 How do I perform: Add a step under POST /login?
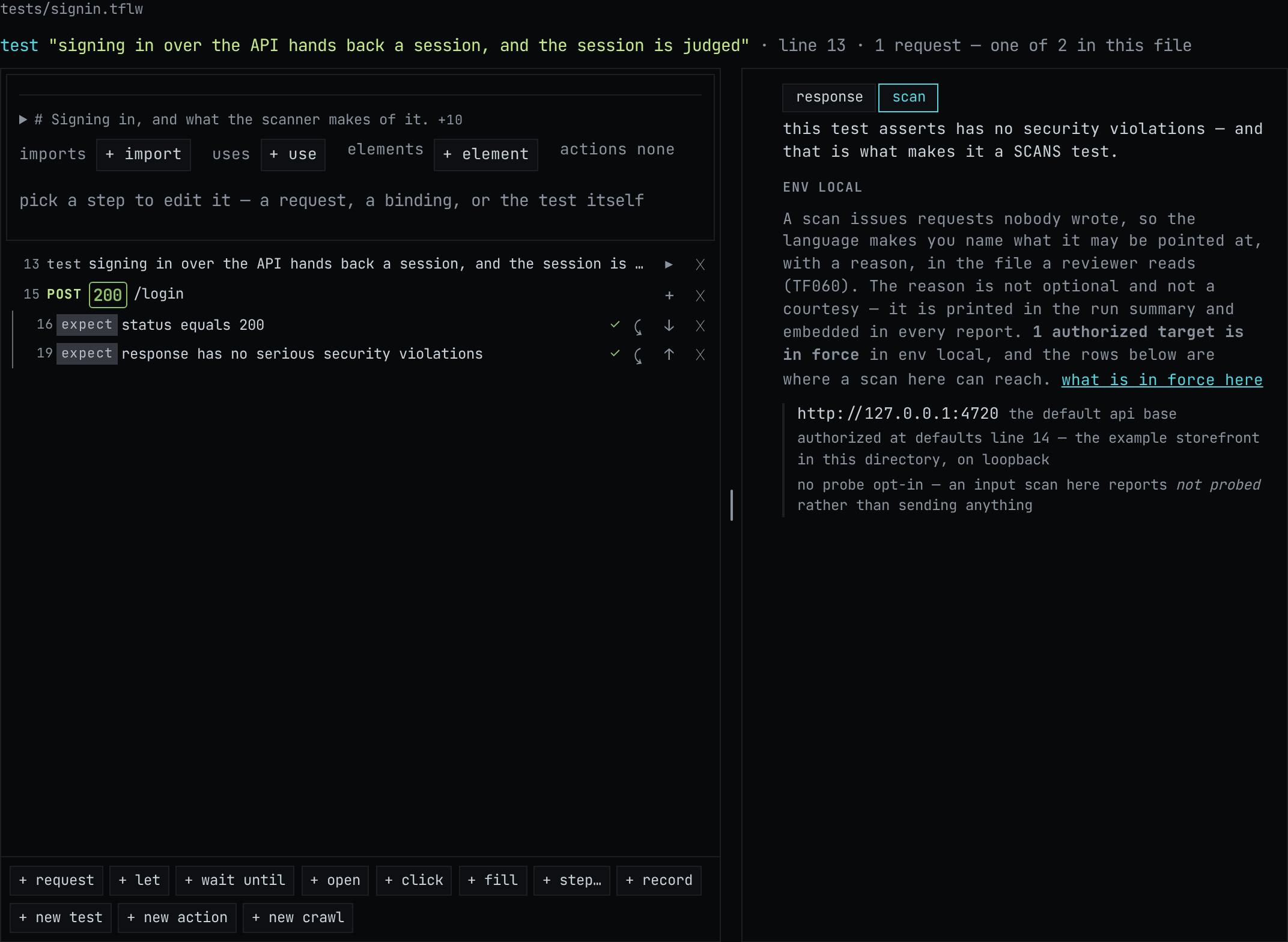click(x=669, y=296)
